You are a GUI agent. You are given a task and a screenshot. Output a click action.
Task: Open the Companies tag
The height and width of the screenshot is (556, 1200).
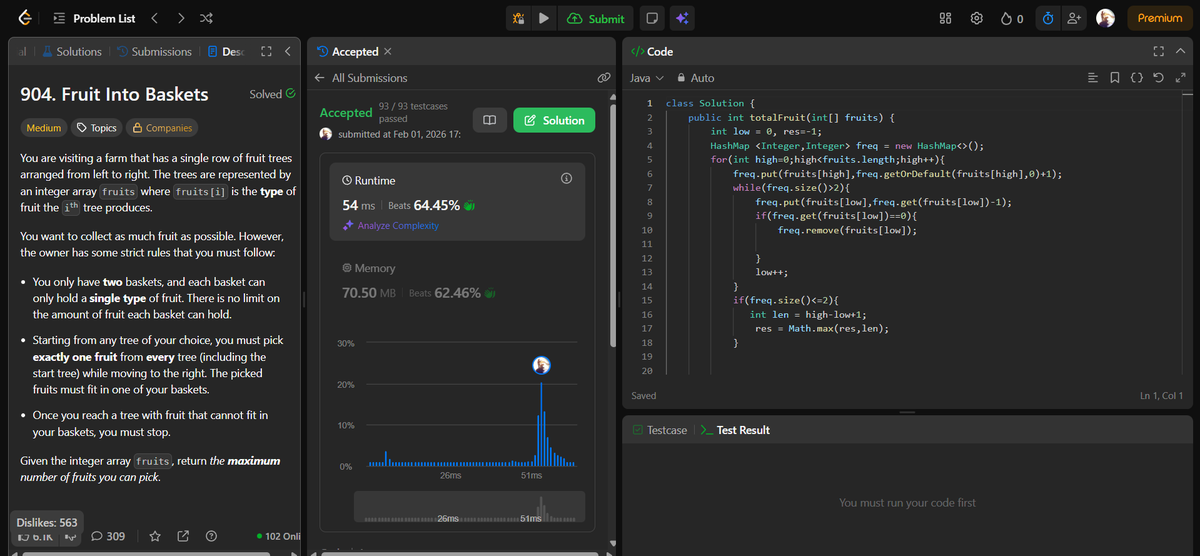tap(161, 127)
